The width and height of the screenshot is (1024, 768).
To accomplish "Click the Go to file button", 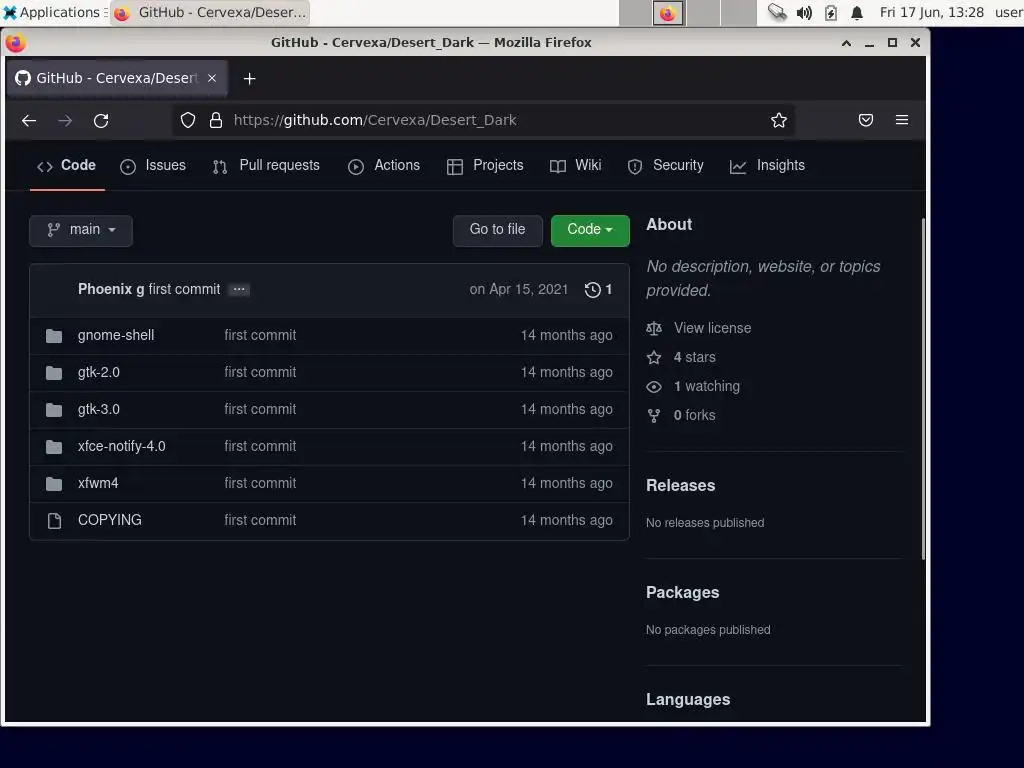I will point(498,230).
